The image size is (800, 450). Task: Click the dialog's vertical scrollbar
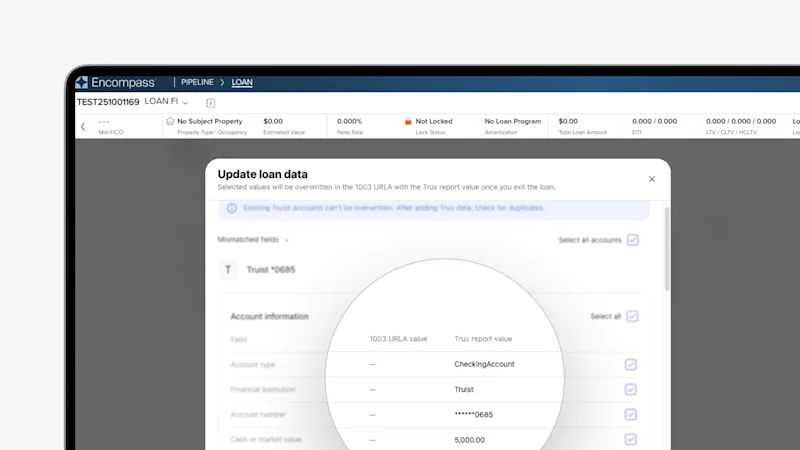(x=667, y=249)
